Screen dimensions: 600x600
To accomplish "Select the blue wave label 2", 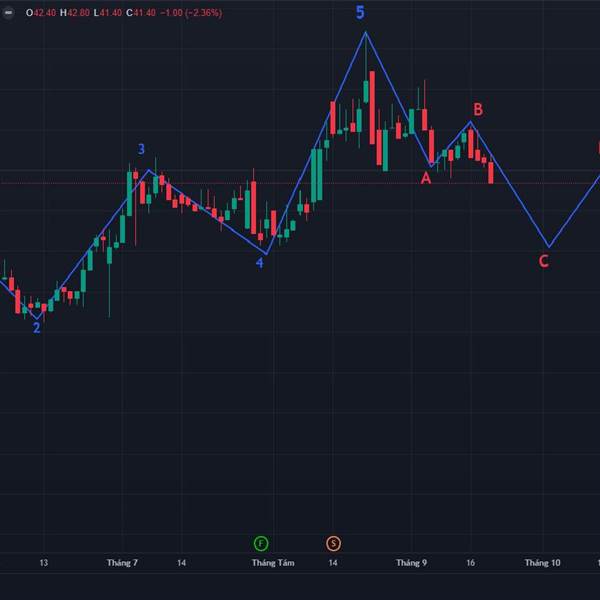I will 36,328.
